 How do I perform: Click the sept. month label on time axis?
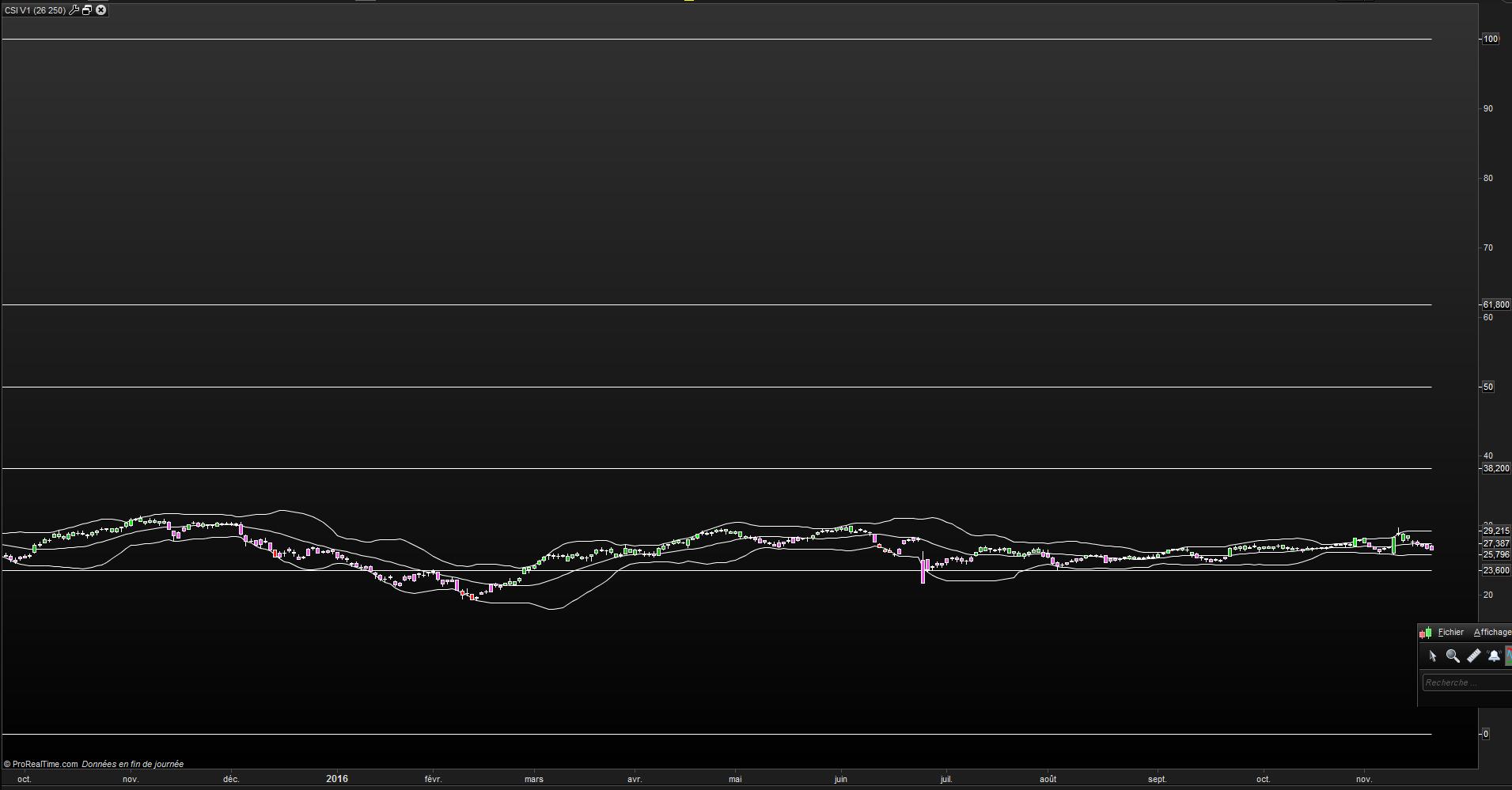(1158, 779)
